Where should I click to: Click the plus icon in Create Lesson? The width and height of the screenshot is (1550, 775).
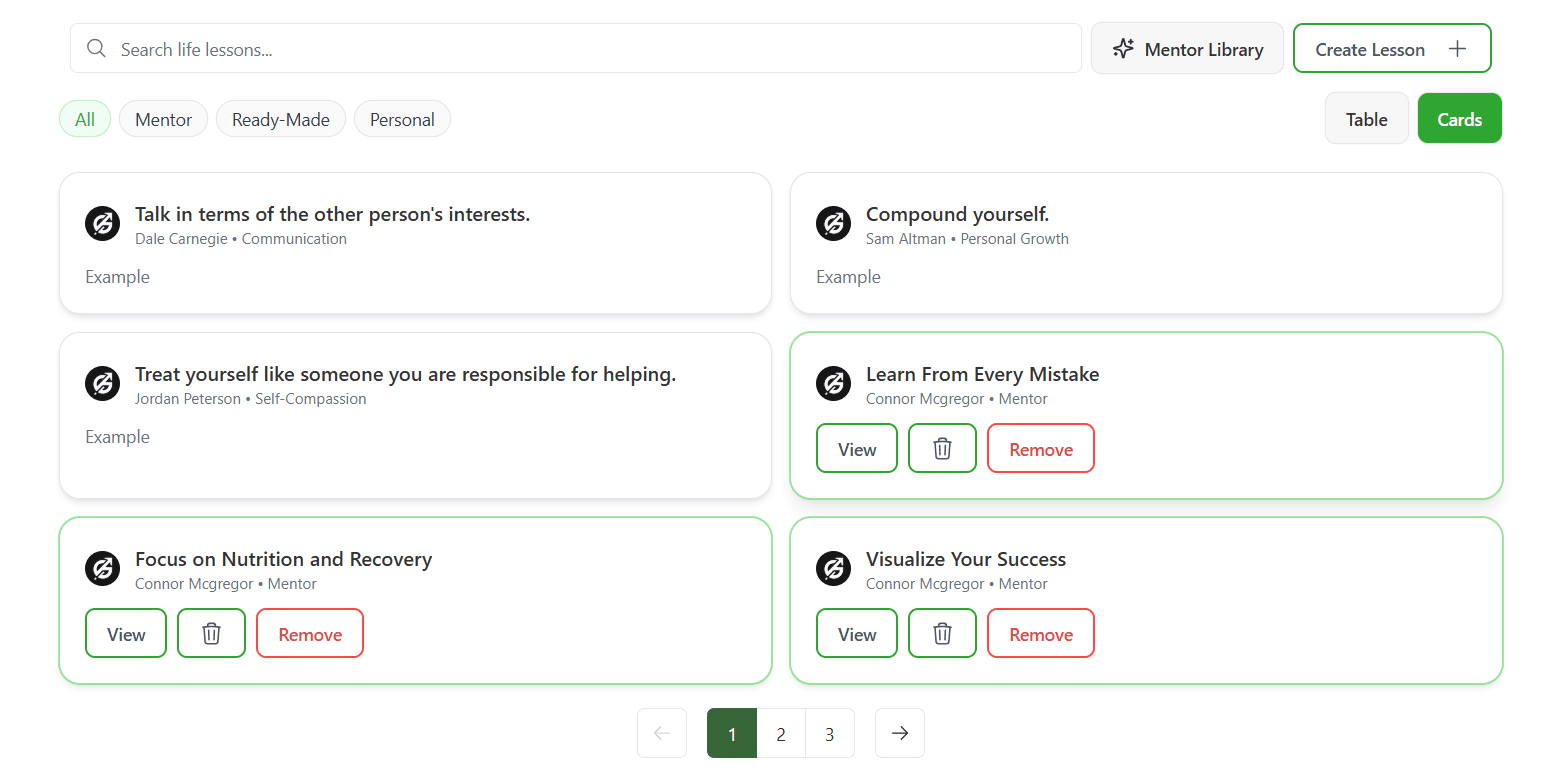[1457, 49]
